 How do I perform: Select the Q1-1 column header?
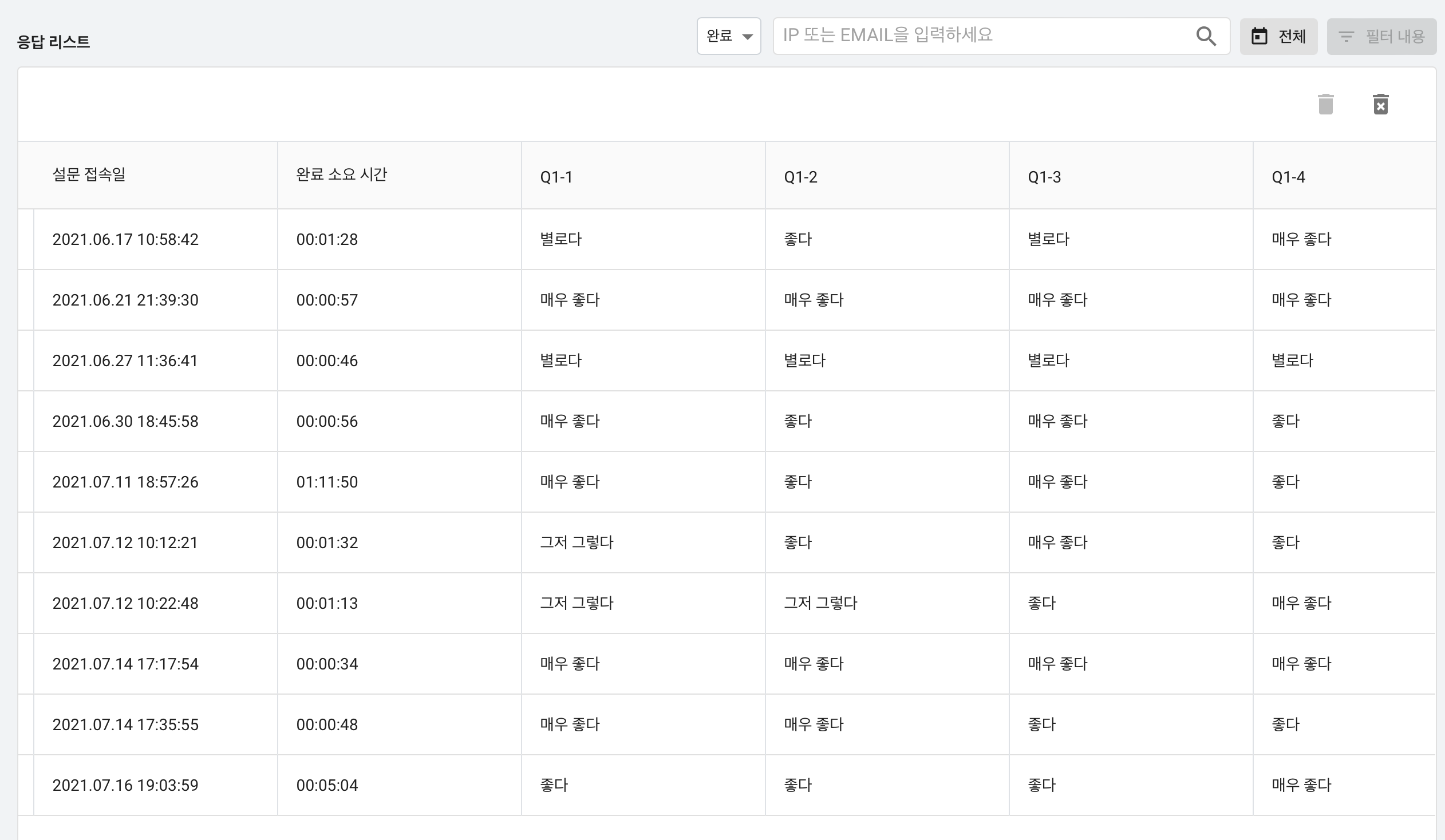pyautogui.click(x=556, y=177)
